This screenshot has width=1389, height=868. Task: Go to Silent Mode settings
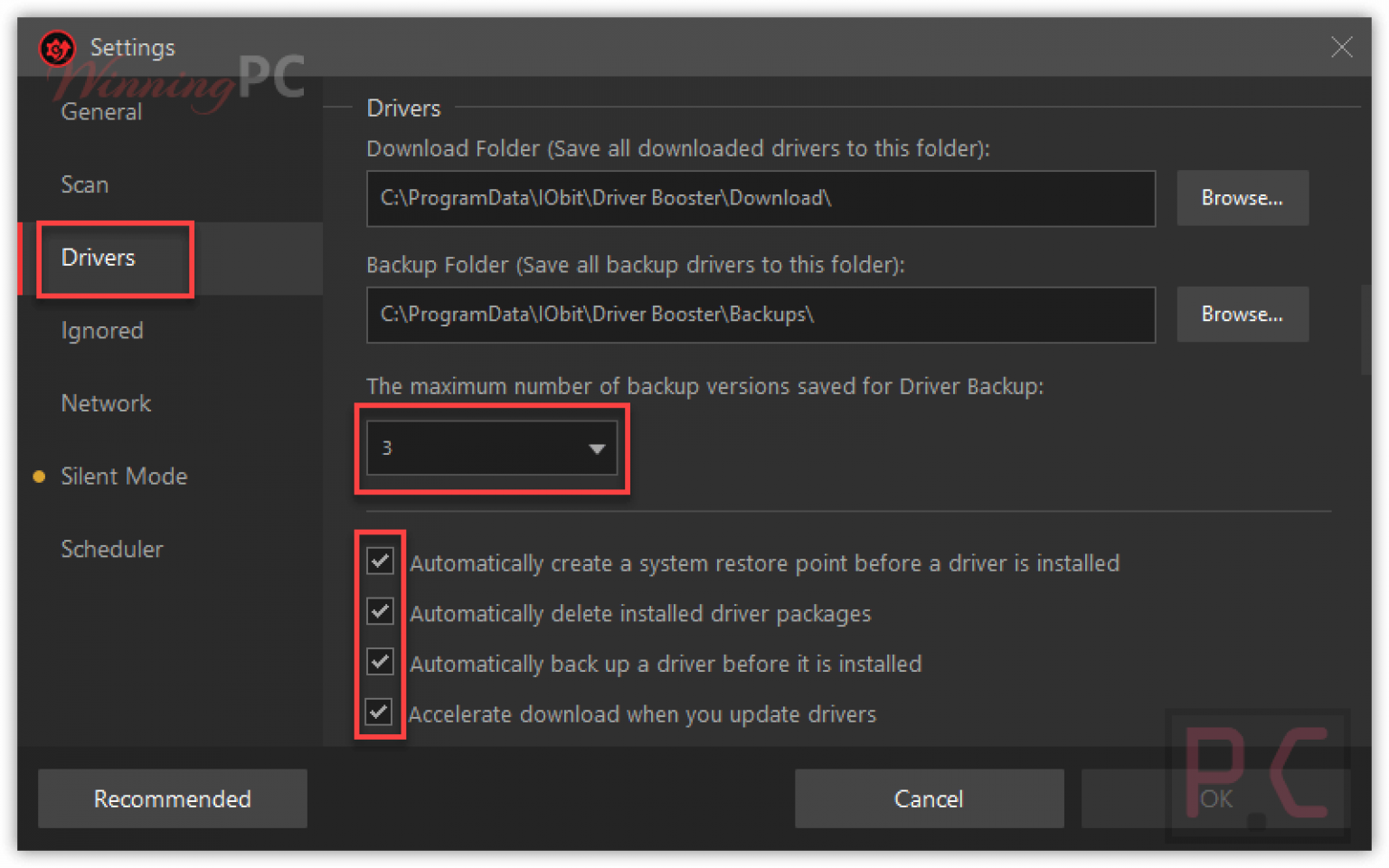(x=124, y=476)
